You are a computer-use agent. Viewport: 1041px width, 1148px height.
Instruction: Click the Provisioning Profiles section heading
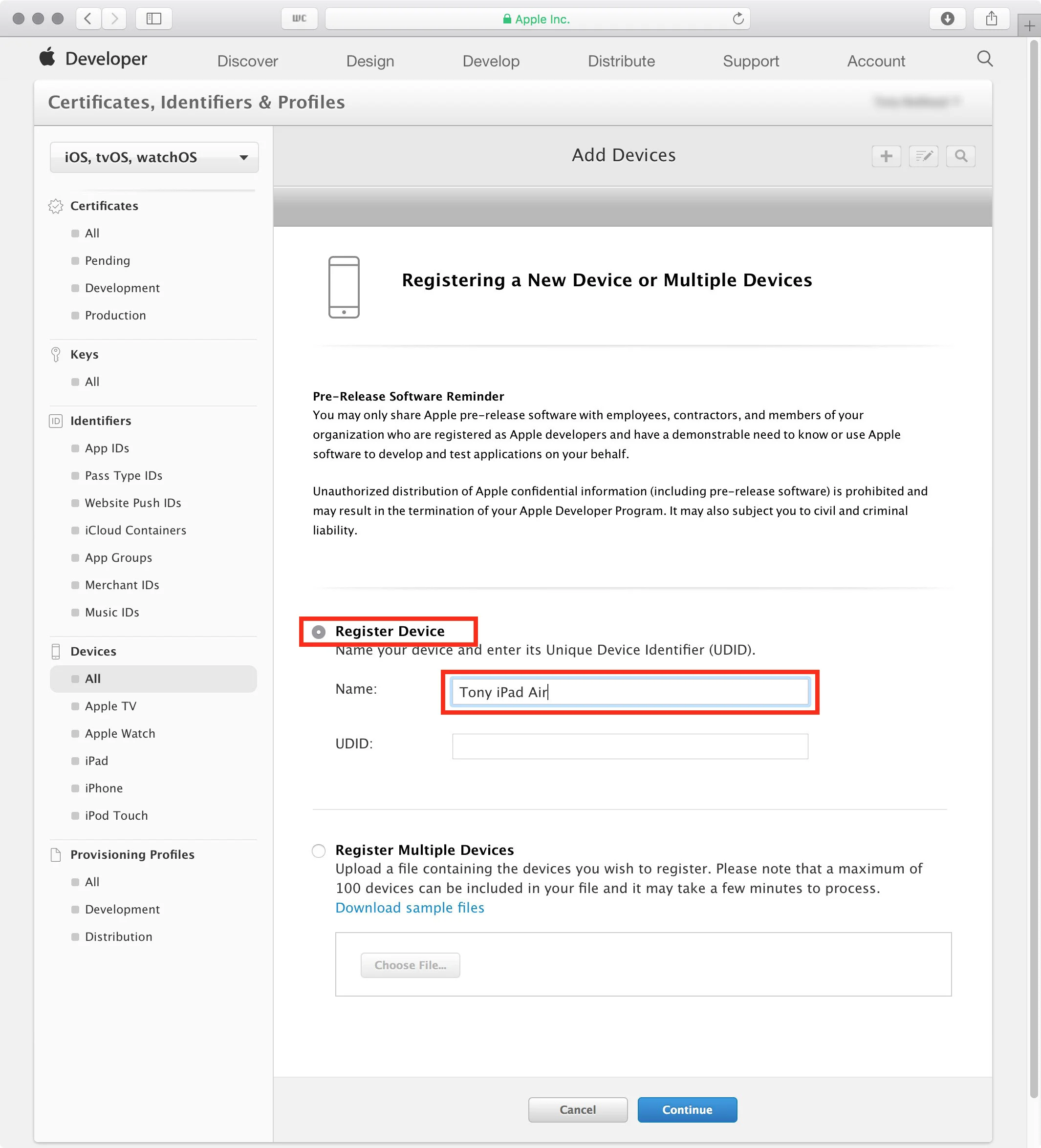pos(132,855)
